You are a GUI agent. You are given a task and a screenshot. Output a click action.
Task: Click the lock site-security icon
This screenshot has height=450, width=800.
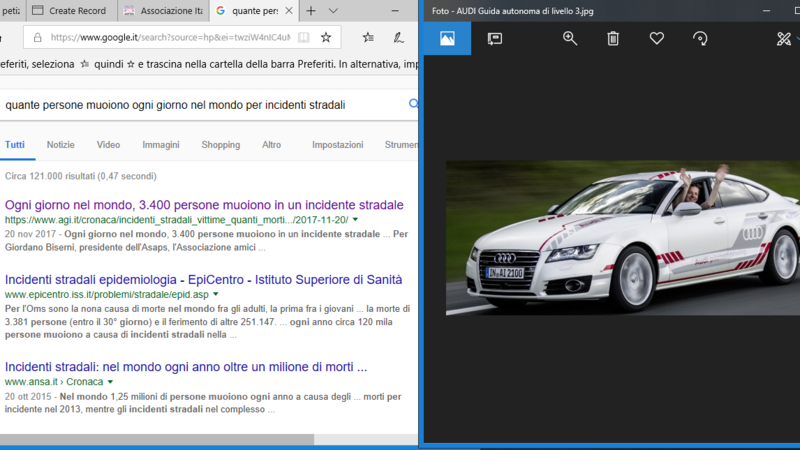coord(37,37)
